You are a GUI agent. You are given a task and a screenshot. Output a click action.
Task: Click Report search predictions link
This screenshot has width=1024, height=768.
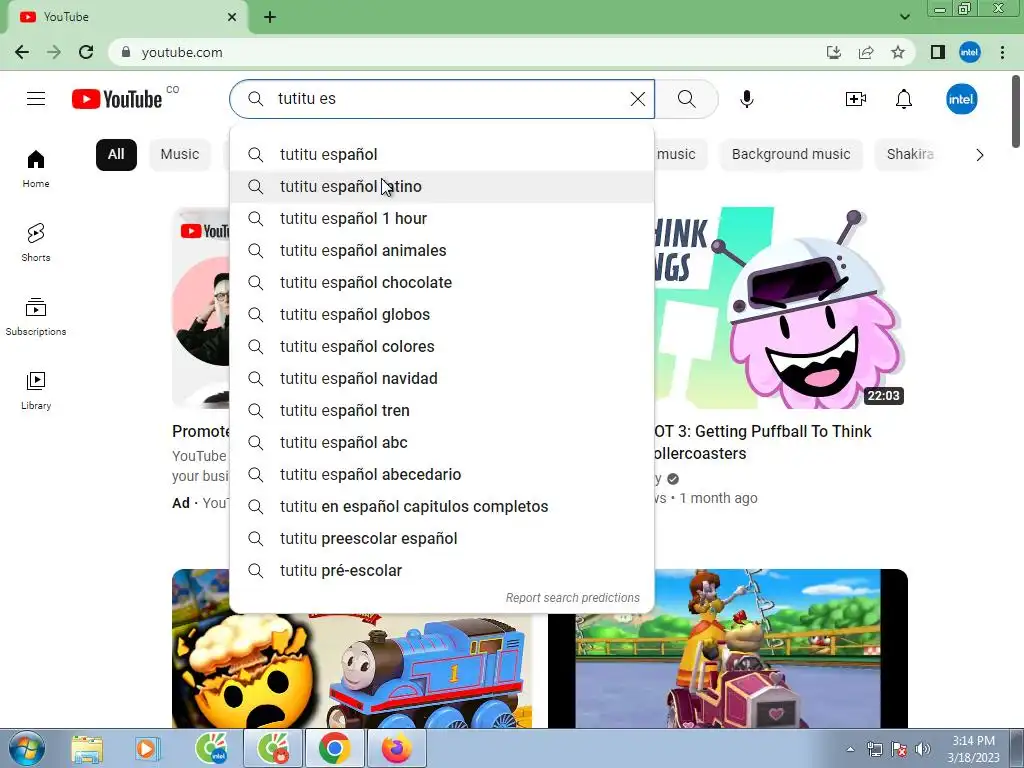tap(573, 598)
